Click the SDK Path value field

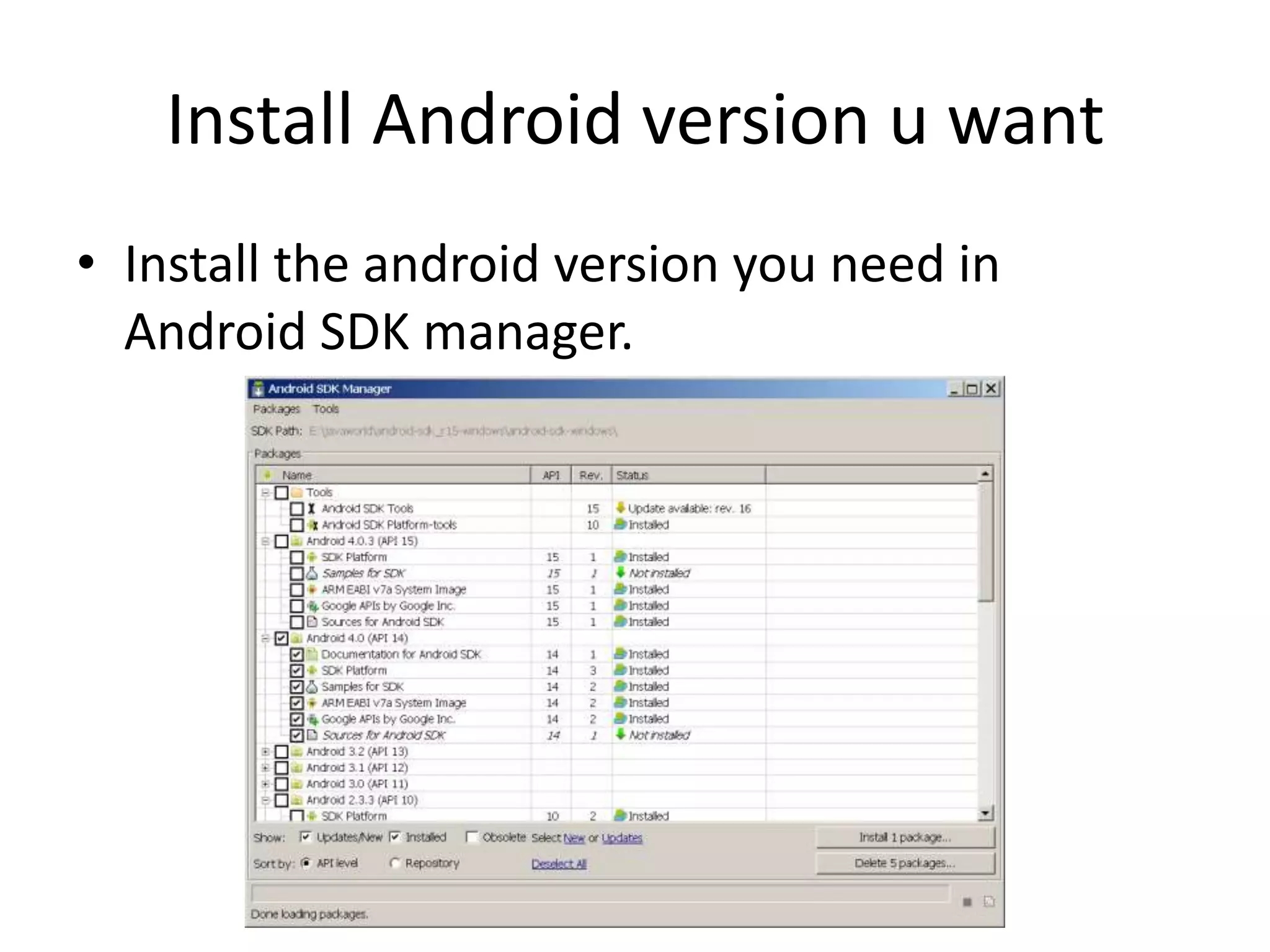(463, 431)
